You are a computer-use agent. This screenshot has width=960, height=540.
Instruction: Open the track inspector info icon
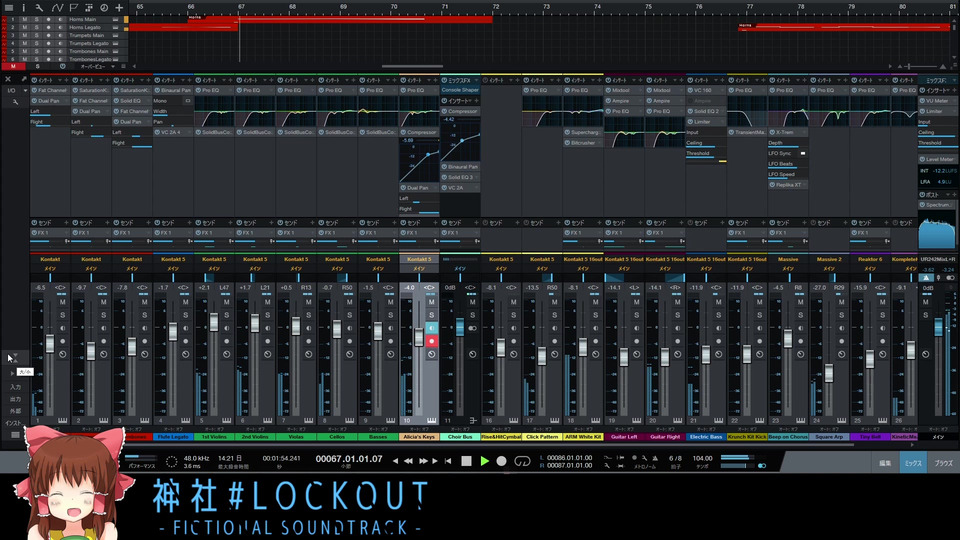pyautogui.click(x=23, y=7)
